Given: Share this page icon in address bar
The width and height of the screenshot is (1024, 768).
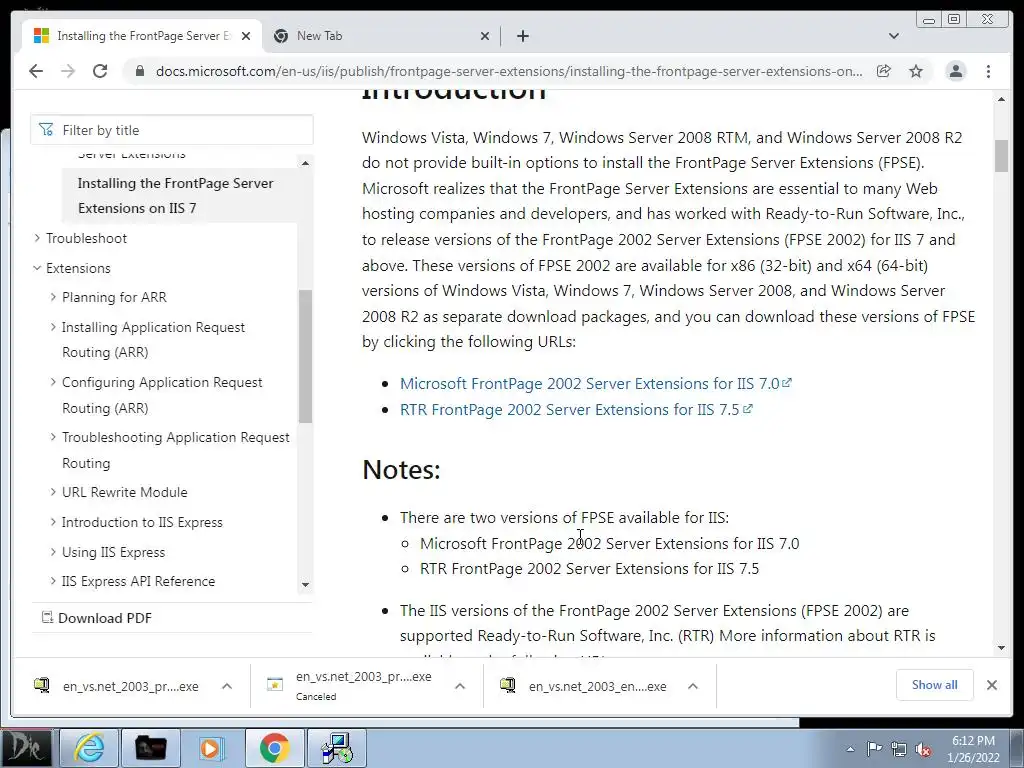Looking at the screenshot, I should tap(884, 71).
